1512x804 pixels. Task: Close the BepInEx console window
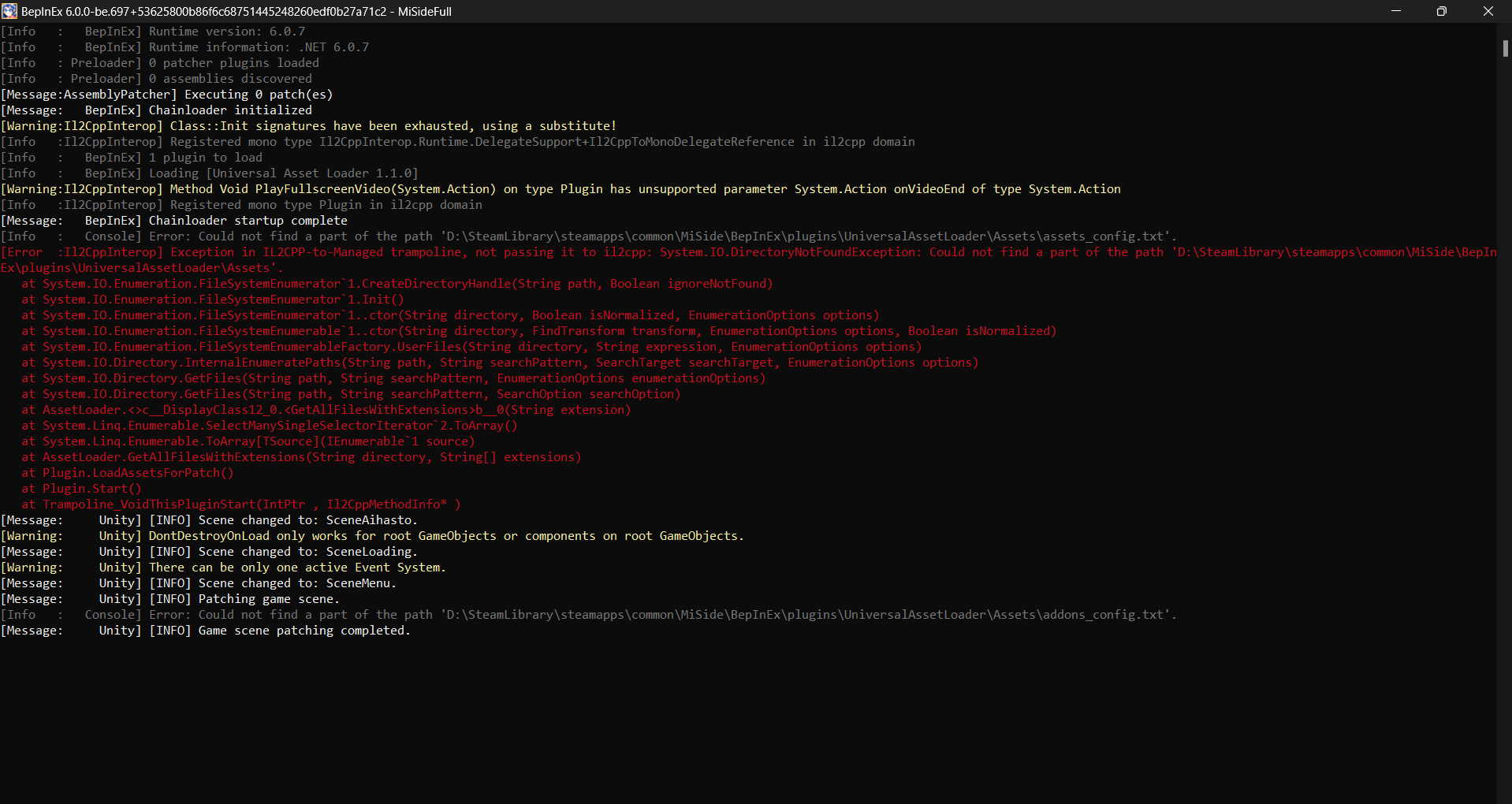coord(1488,11)
